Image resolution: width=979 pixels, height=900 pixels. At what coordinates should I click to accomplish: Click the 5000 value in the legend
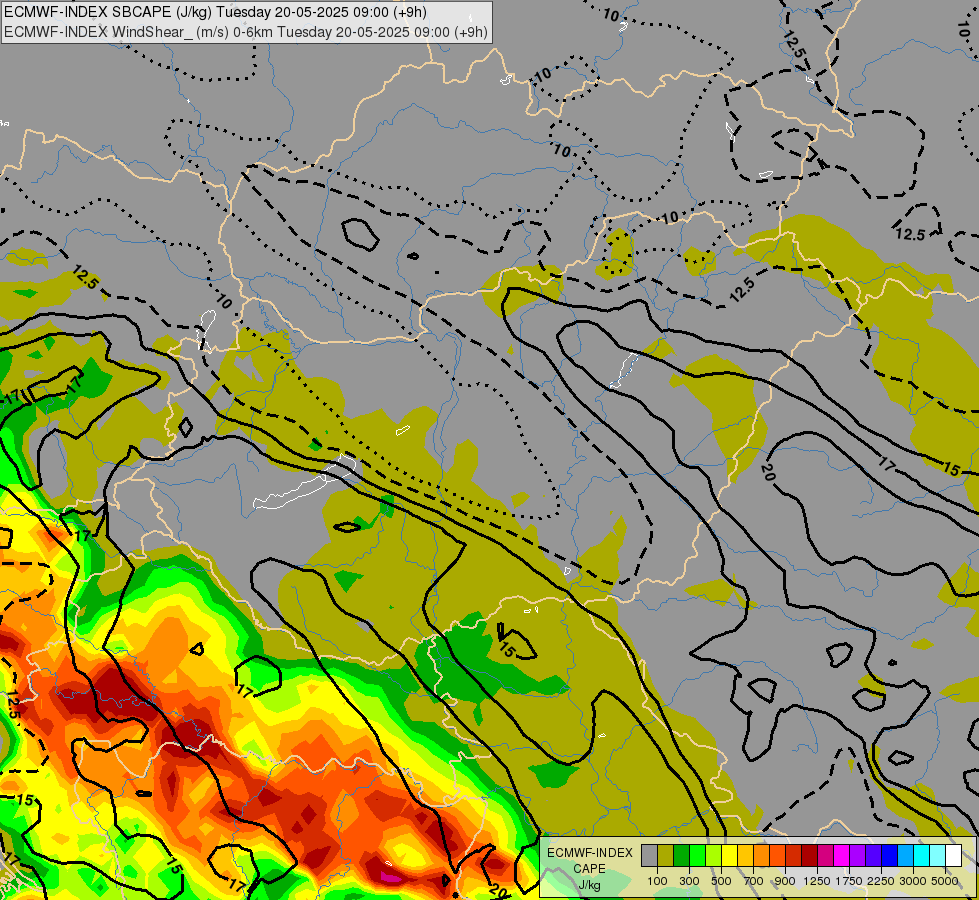[945, 881]
